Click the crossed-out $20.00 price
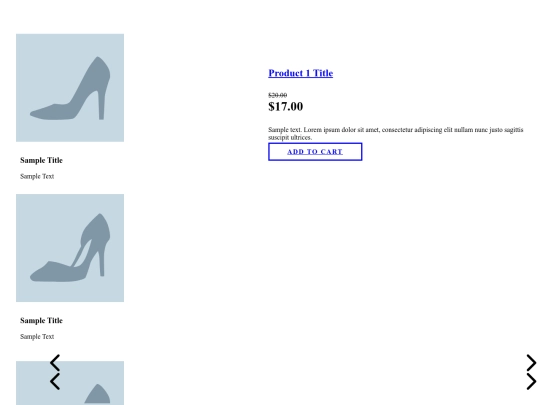 click(278, 95)
